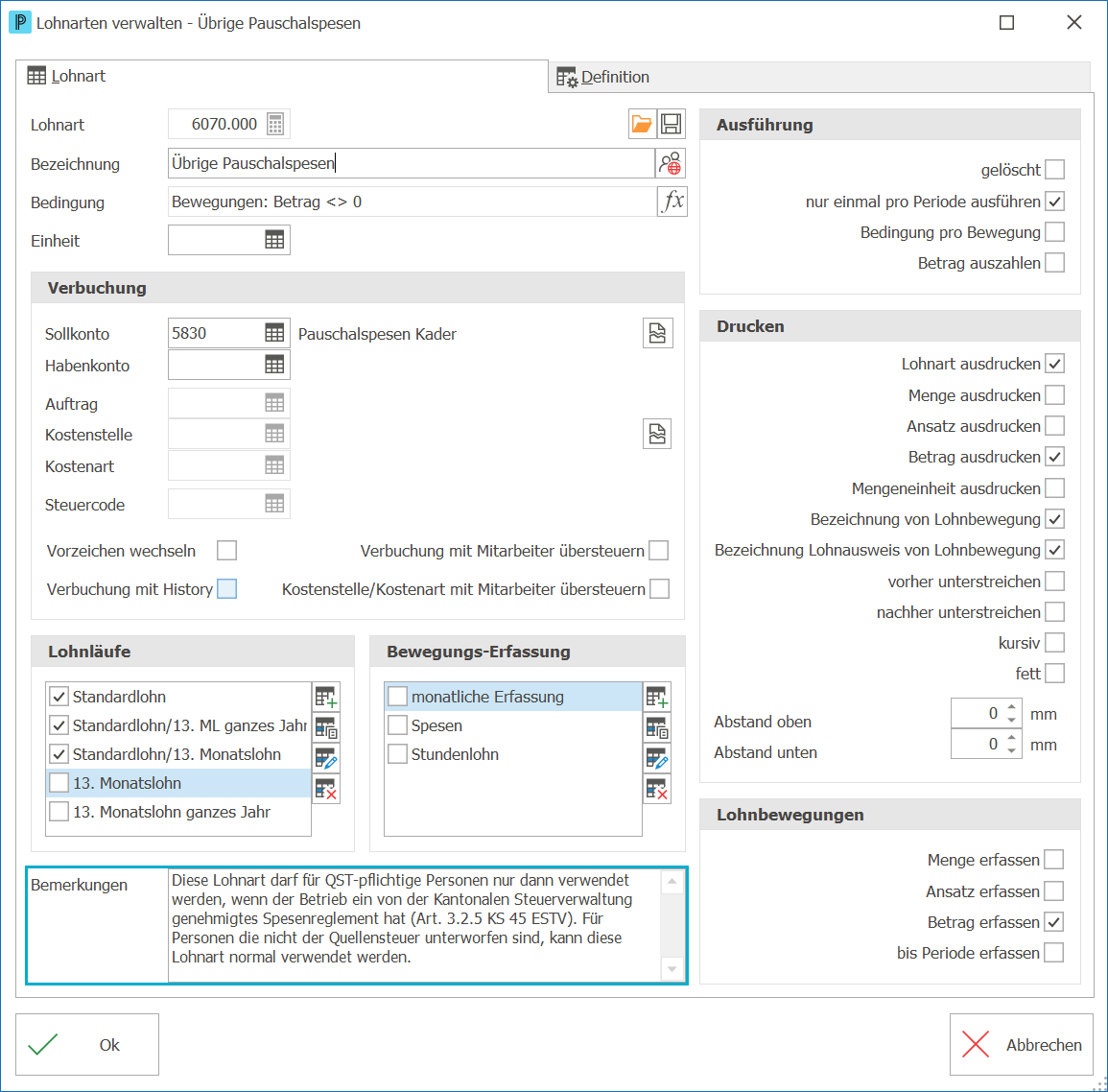1108x1092 pixels.
Task: Select the Lohnart tab
Action: (281, 77)
